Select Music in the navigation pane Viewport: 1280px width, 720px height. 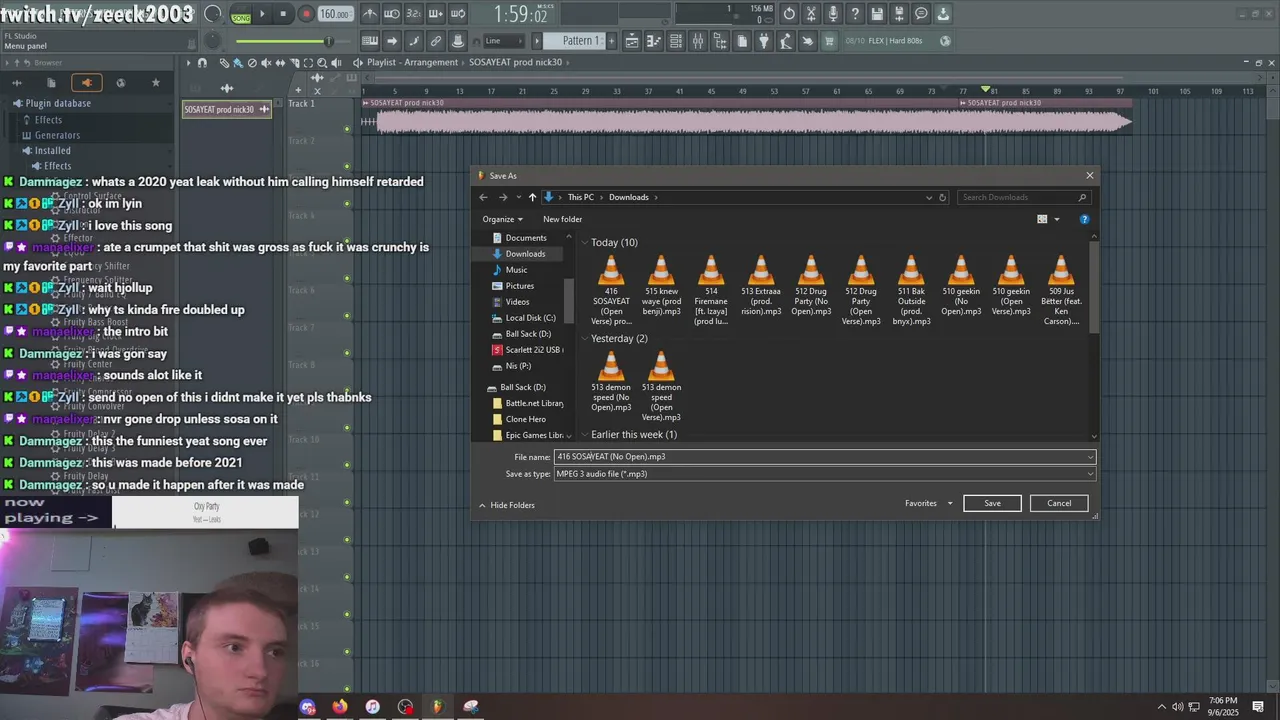516,270
